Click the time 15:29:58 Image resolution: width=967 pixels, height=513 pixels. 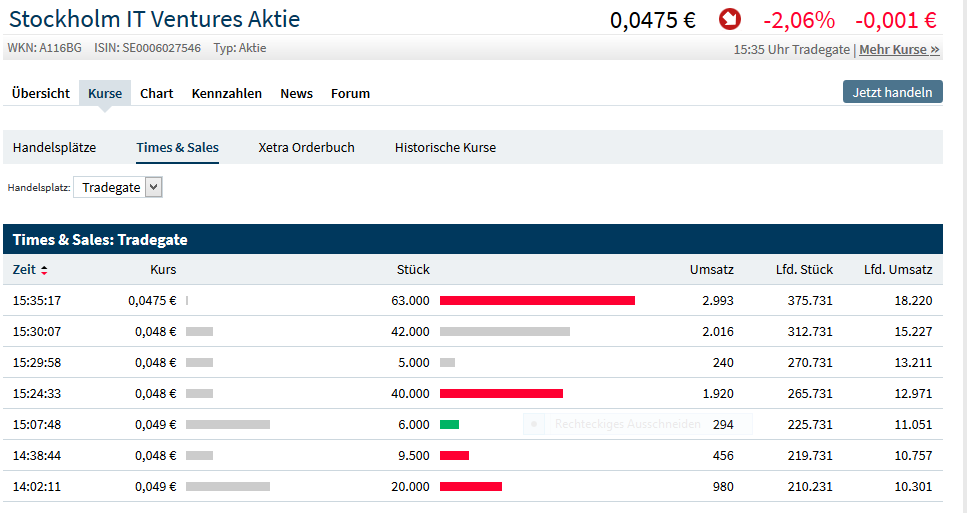coord(37,363)
